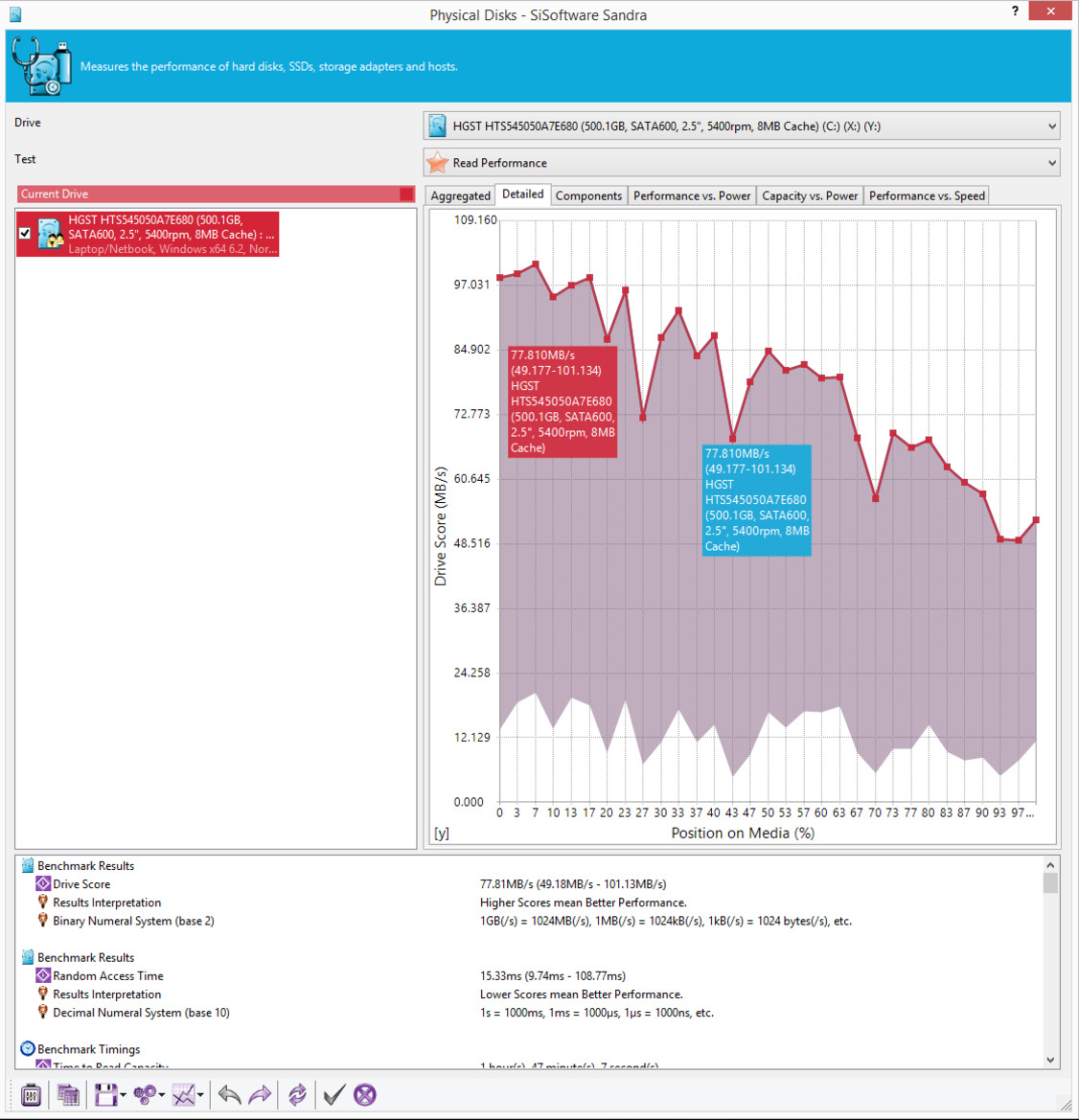Image resolution: width=1079 pixels, height=1120 pixels.
Task: Click the Drive Score (MB/s) axis label
Action: [x=440, y=526]
